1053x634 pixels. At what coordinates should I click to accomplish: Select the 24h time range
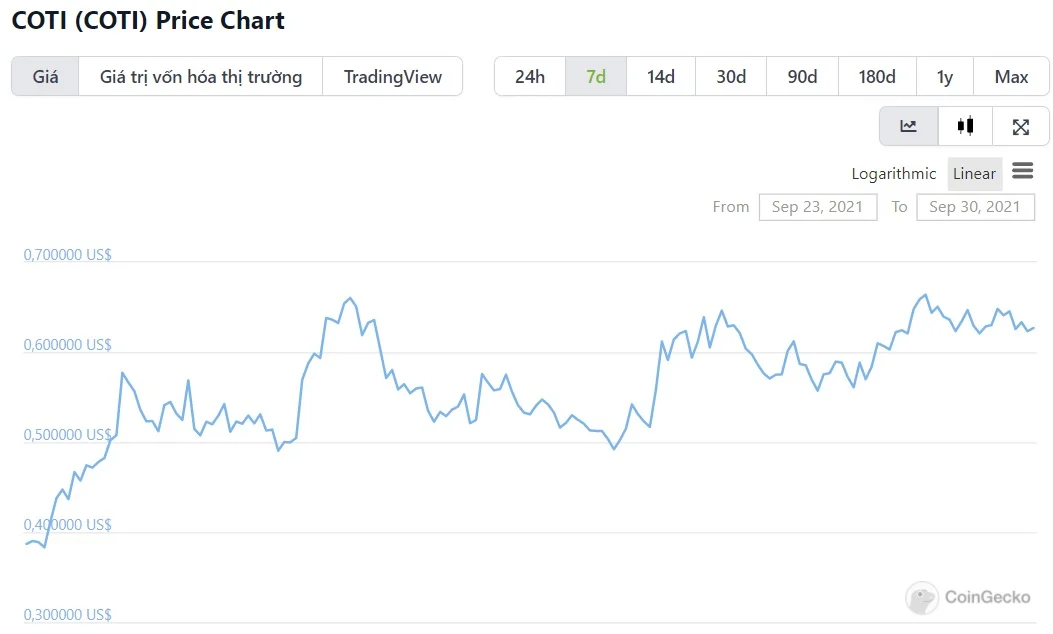click(x=530, y=77)
